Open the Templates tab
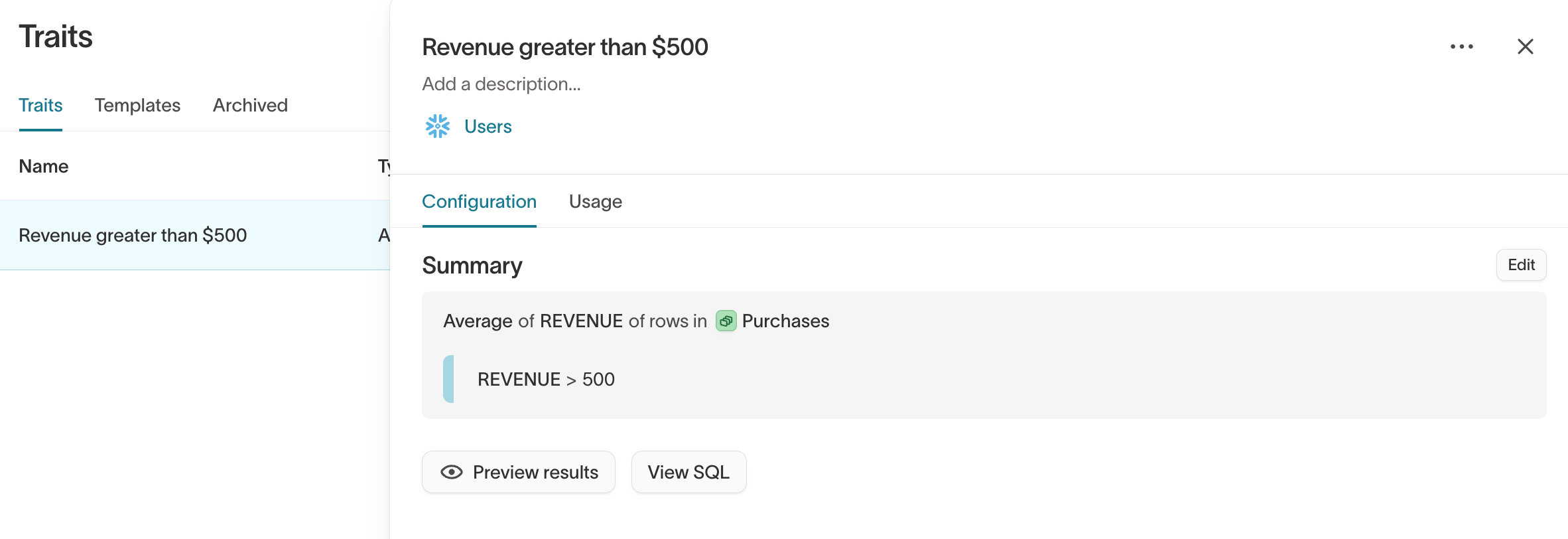Viewport: 1568px width, 539px height. tap(137, 105)
